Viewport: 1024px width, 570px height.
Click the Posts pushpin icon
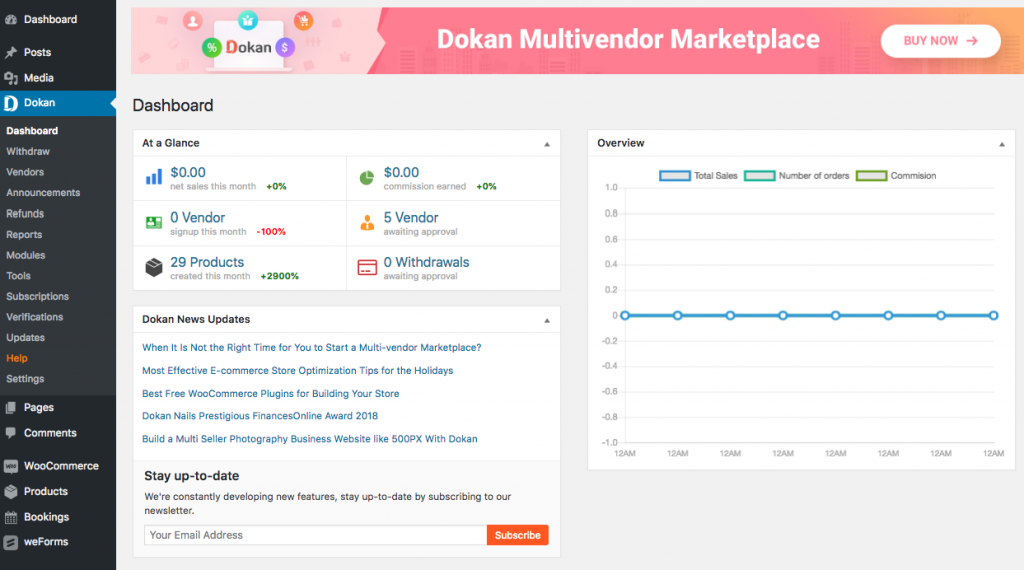11,52
